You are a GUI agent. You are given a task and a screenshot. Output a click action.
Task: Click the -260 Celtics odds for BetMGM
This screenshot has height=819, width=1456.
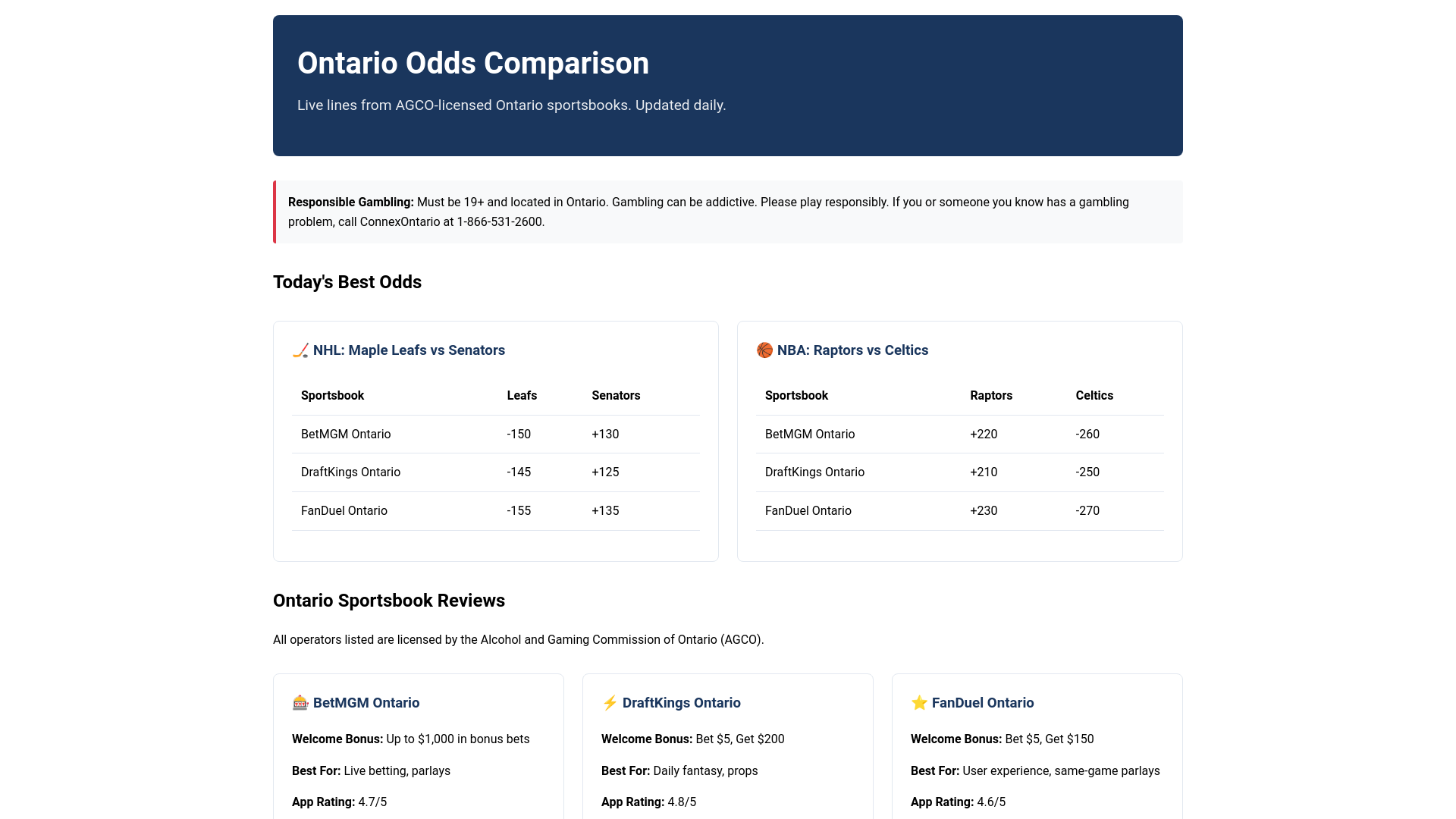(x=1087, y=435)
